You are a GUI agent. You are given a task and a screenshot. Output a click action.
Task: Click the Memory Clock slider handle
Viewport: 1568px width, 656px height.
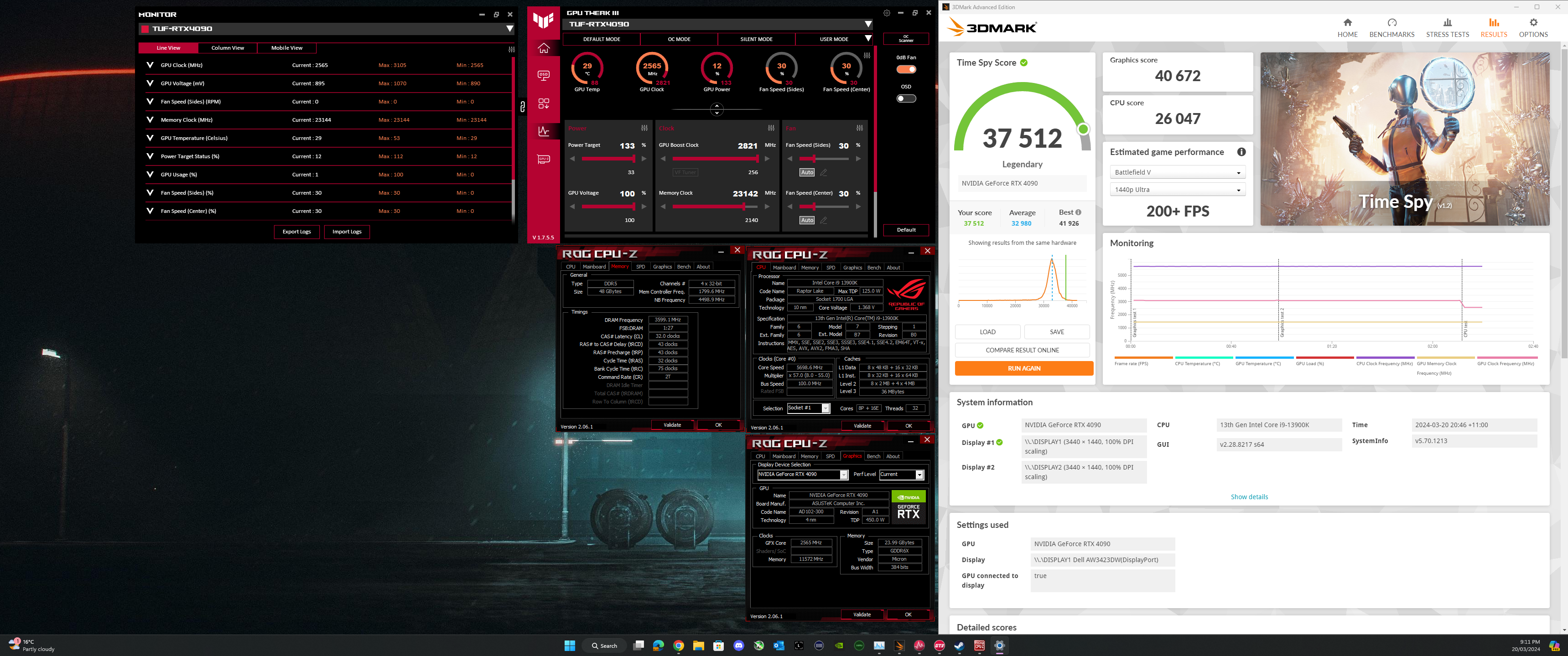[x=743, y=207]
